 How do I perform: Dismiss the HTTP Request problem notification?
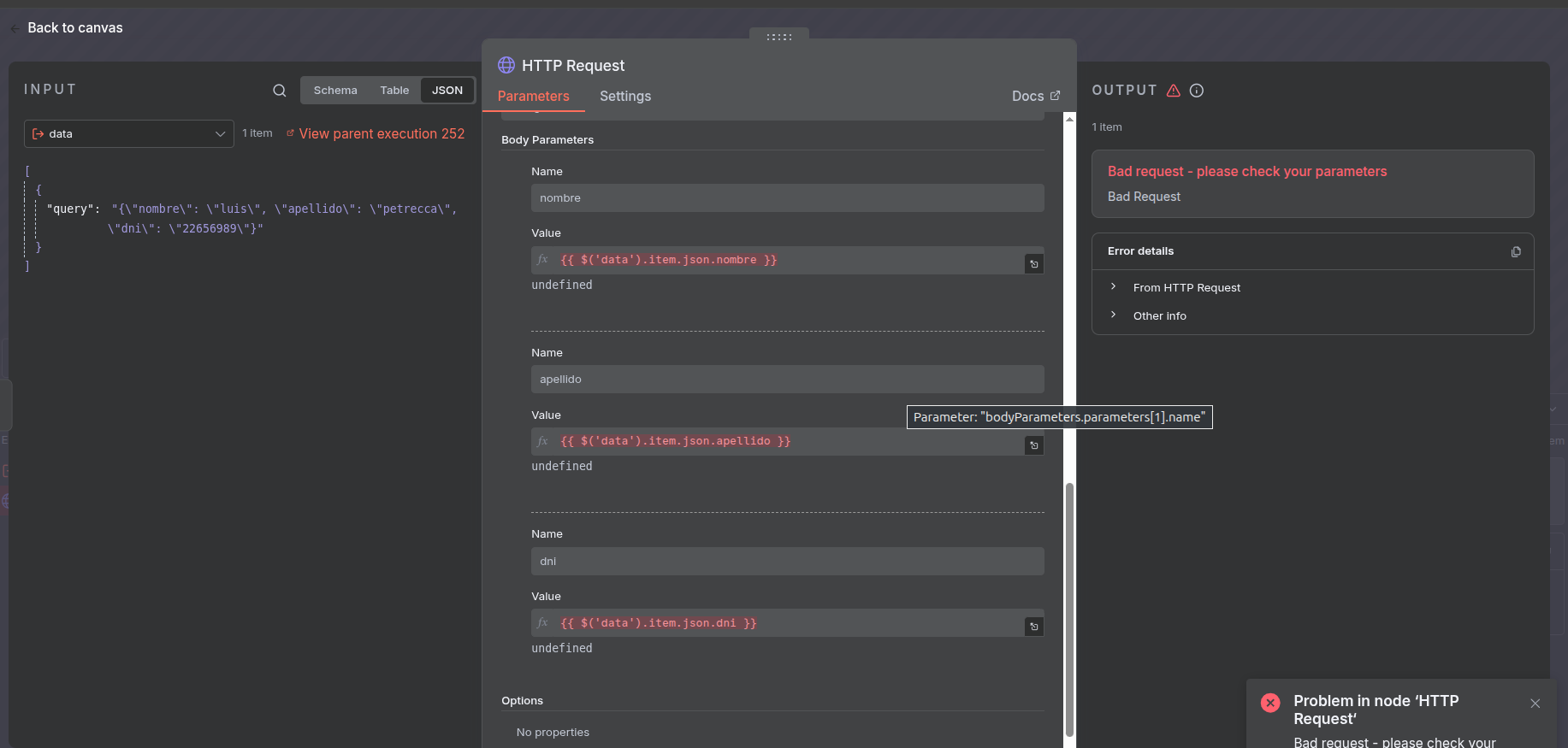point(1535,704)
